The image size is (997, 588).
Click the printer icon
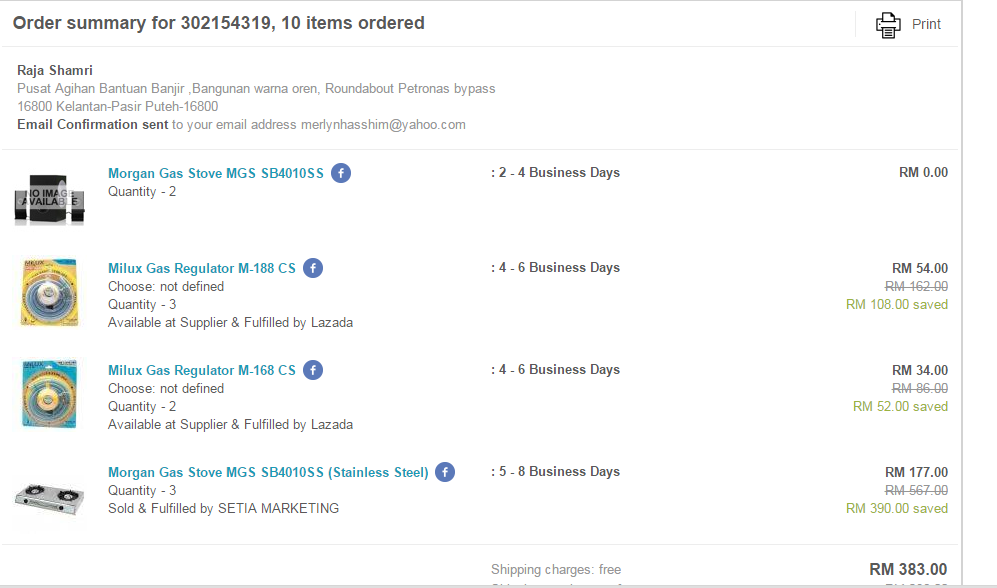click(887, 24)
